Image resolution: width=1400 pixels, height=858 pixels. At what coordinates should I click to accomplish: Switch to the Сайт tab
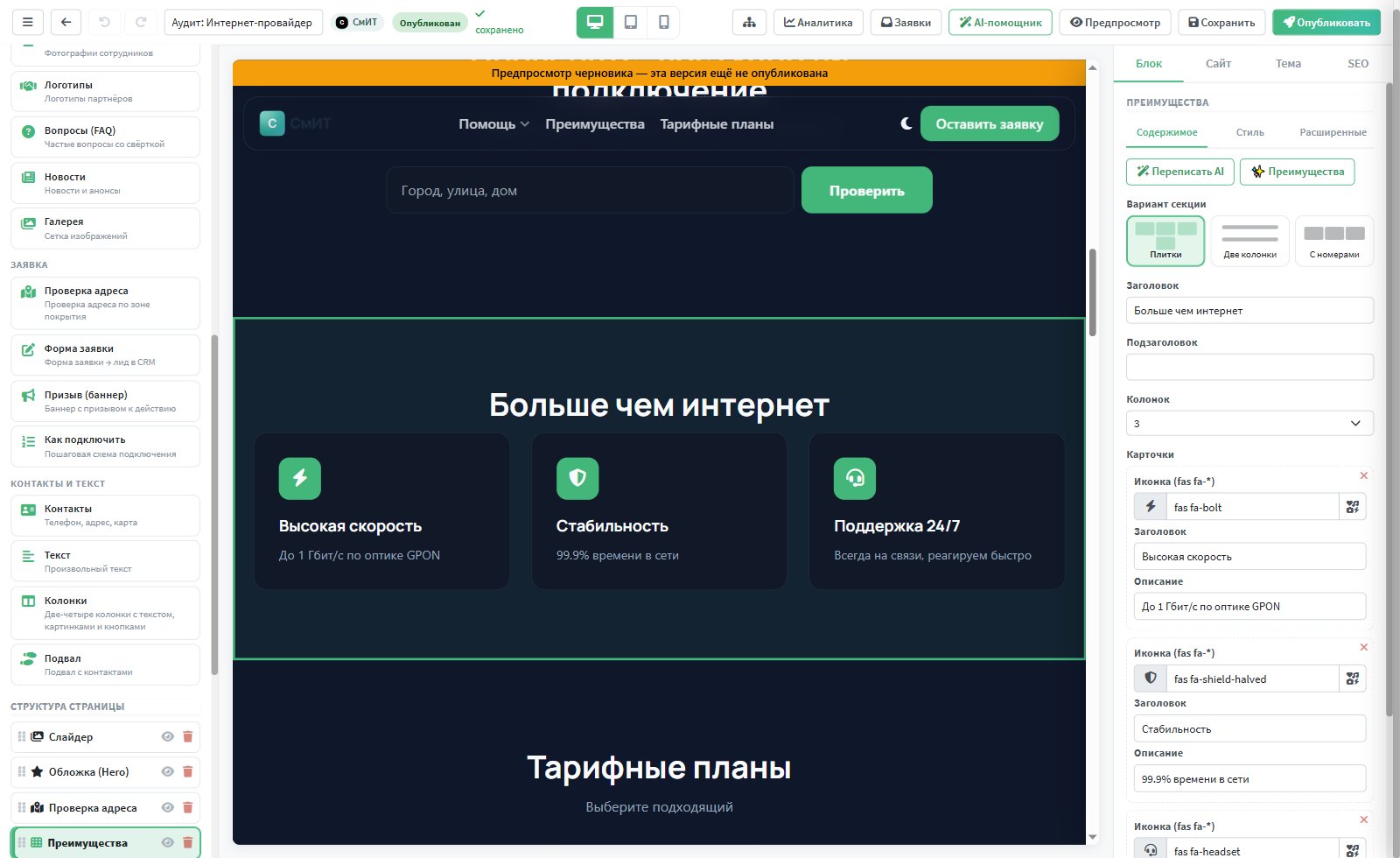[1218, 64]
